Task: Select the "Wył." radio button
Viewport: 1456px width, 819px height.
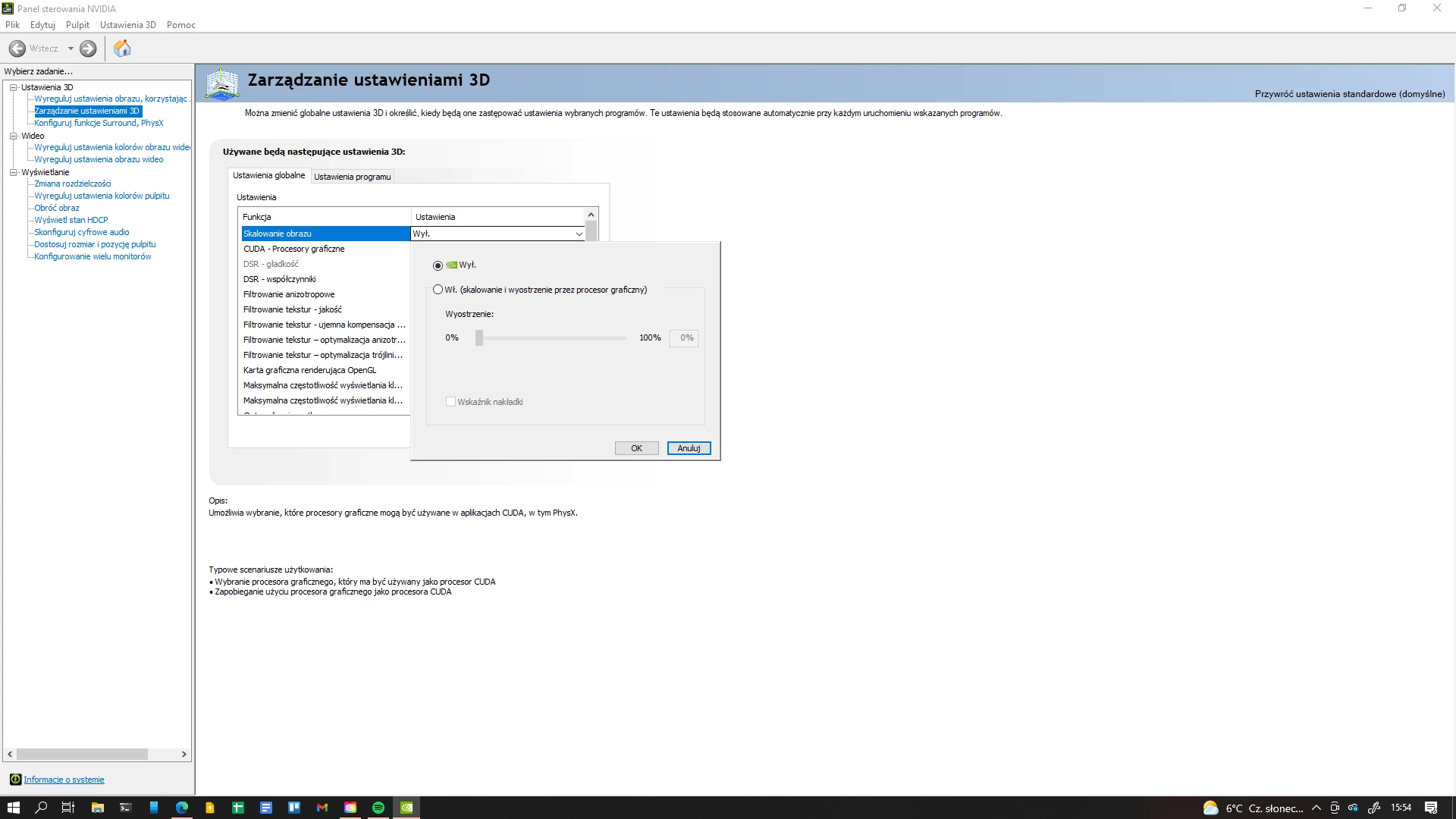Action: pos(438,265)
